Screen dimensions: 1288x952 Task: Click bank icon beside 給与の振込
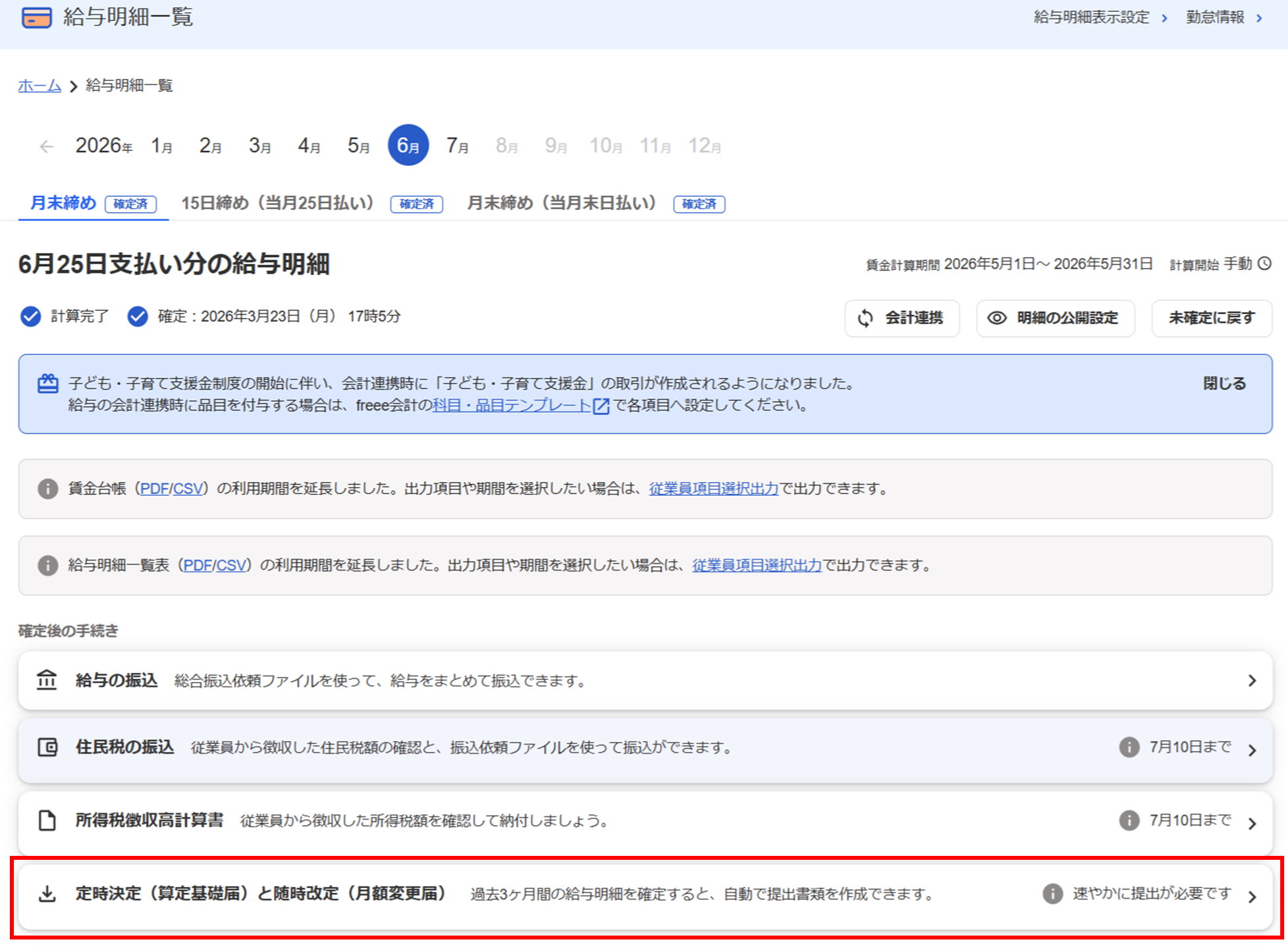click(x=47, y=680)
